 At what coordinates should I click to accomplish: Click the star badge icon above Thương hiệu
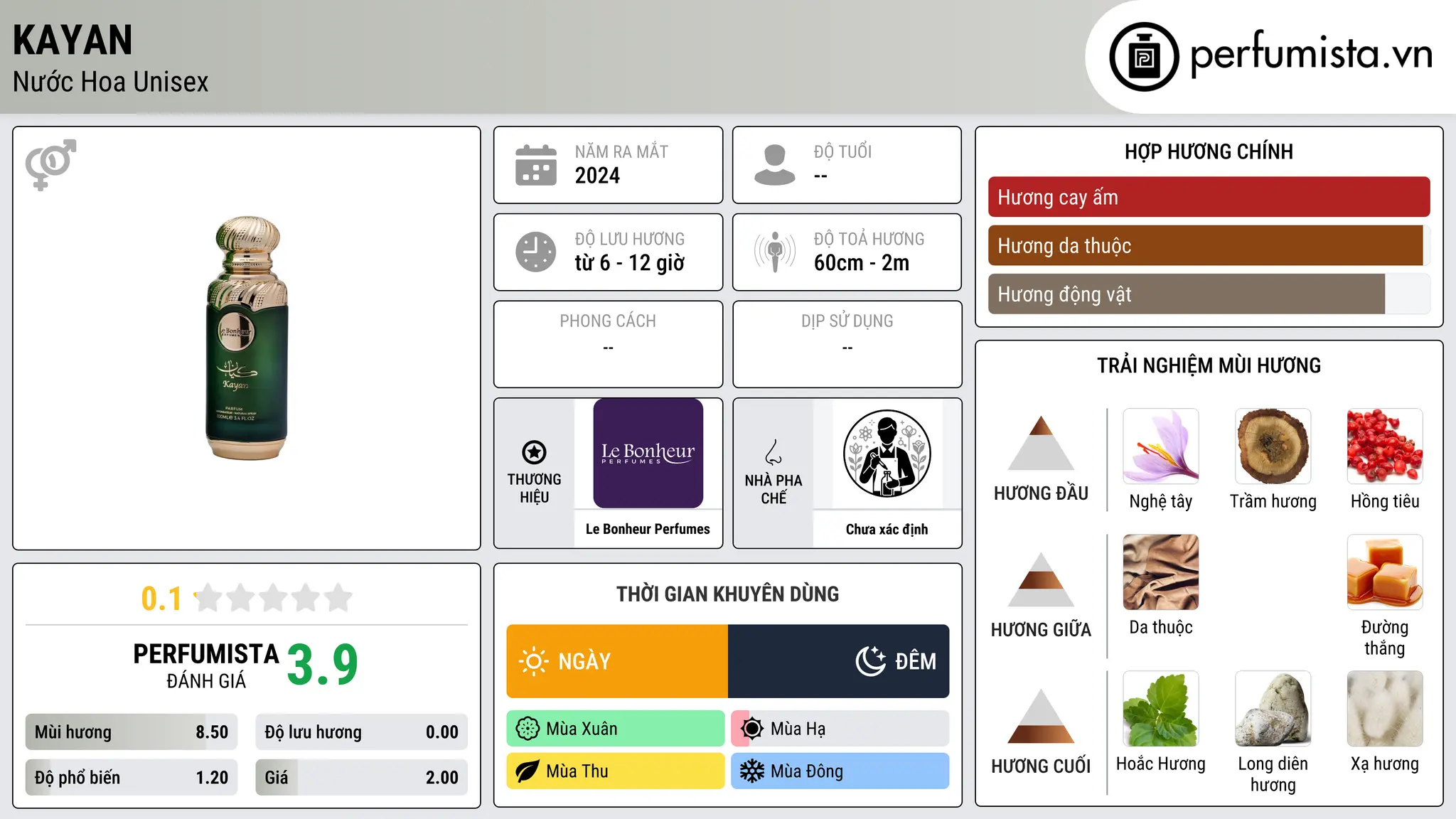[x=534, y=452]
